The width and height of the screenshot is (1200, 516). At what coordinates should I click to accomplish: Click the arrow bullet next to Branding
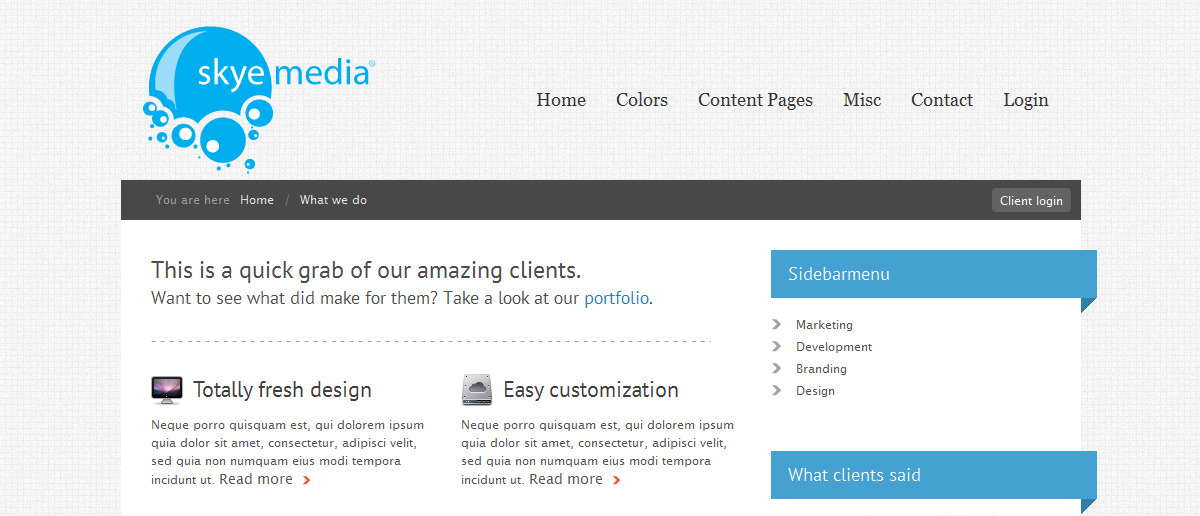coord(777,368)
